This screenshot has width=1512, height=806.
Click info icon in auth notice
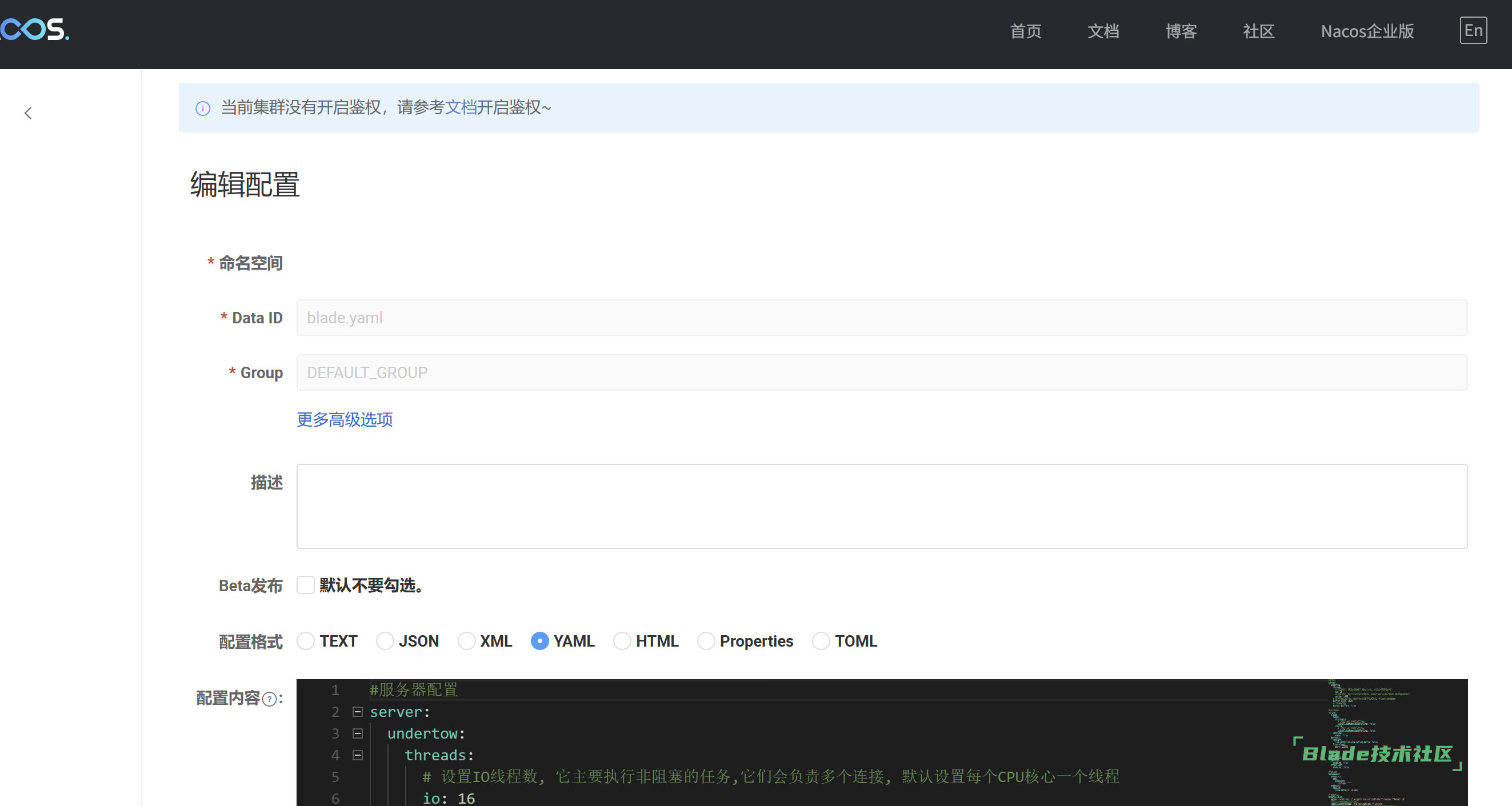[x=202, y=109]
